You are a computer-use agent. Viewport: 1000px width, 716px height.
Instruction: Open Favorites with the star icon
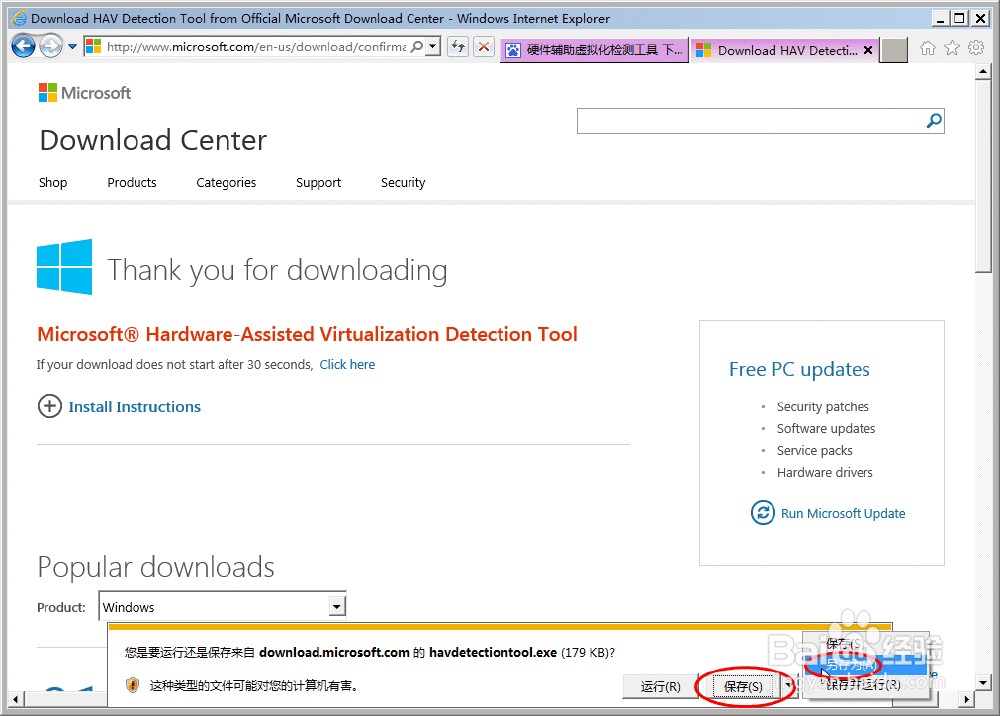click(x=952, y=48)
